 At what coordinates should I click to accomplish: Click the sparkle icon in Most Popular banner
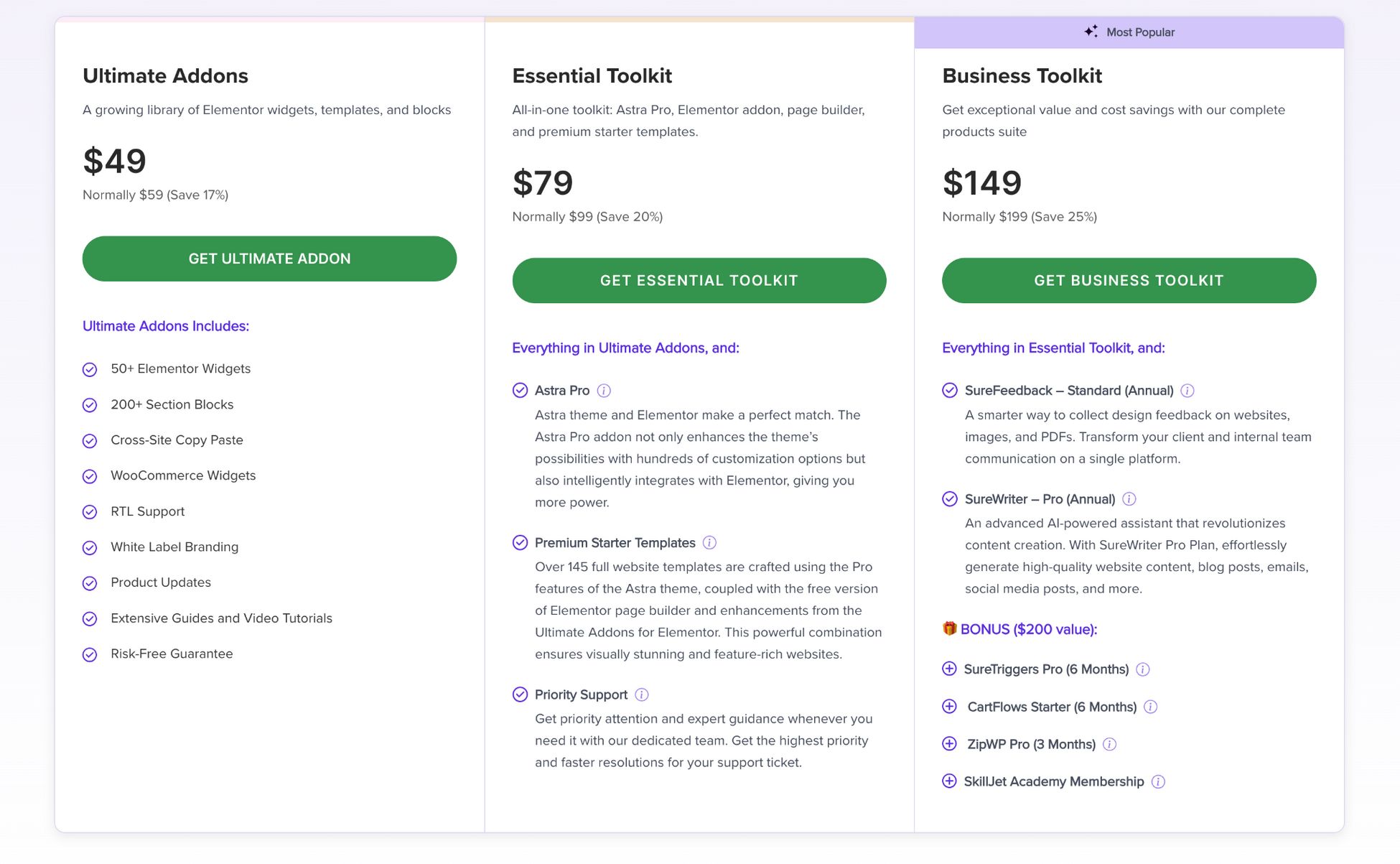(x=1091, y=32)
